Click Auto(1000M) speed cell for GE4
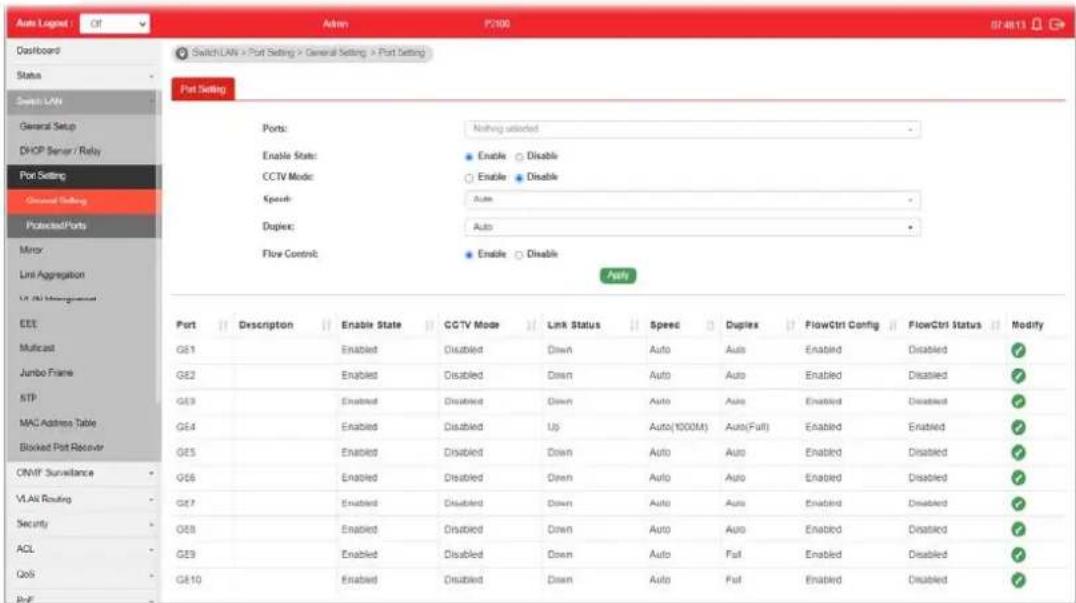The height and width of the screenshot is (603, 1076). (x=678, y=427)
